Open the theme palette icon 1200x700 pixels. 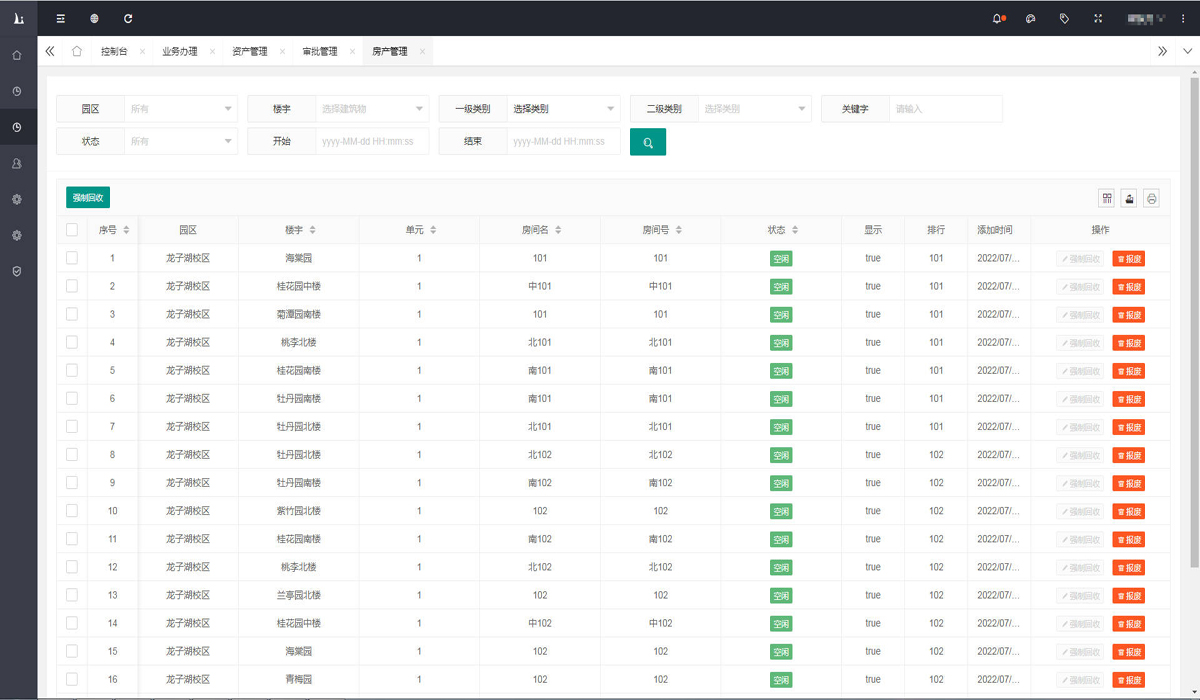click(1031, 18)
